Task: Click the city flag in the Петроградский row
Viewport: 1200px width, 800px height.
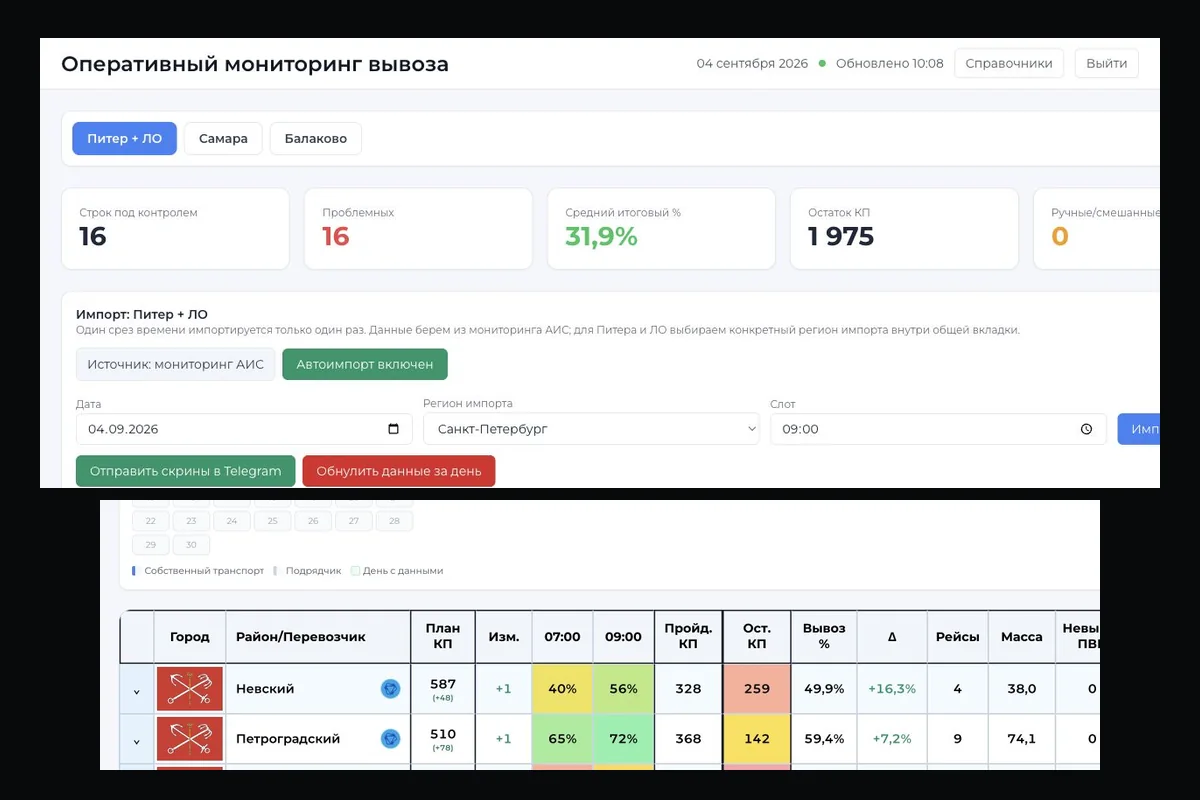Action: click(190, 739)
